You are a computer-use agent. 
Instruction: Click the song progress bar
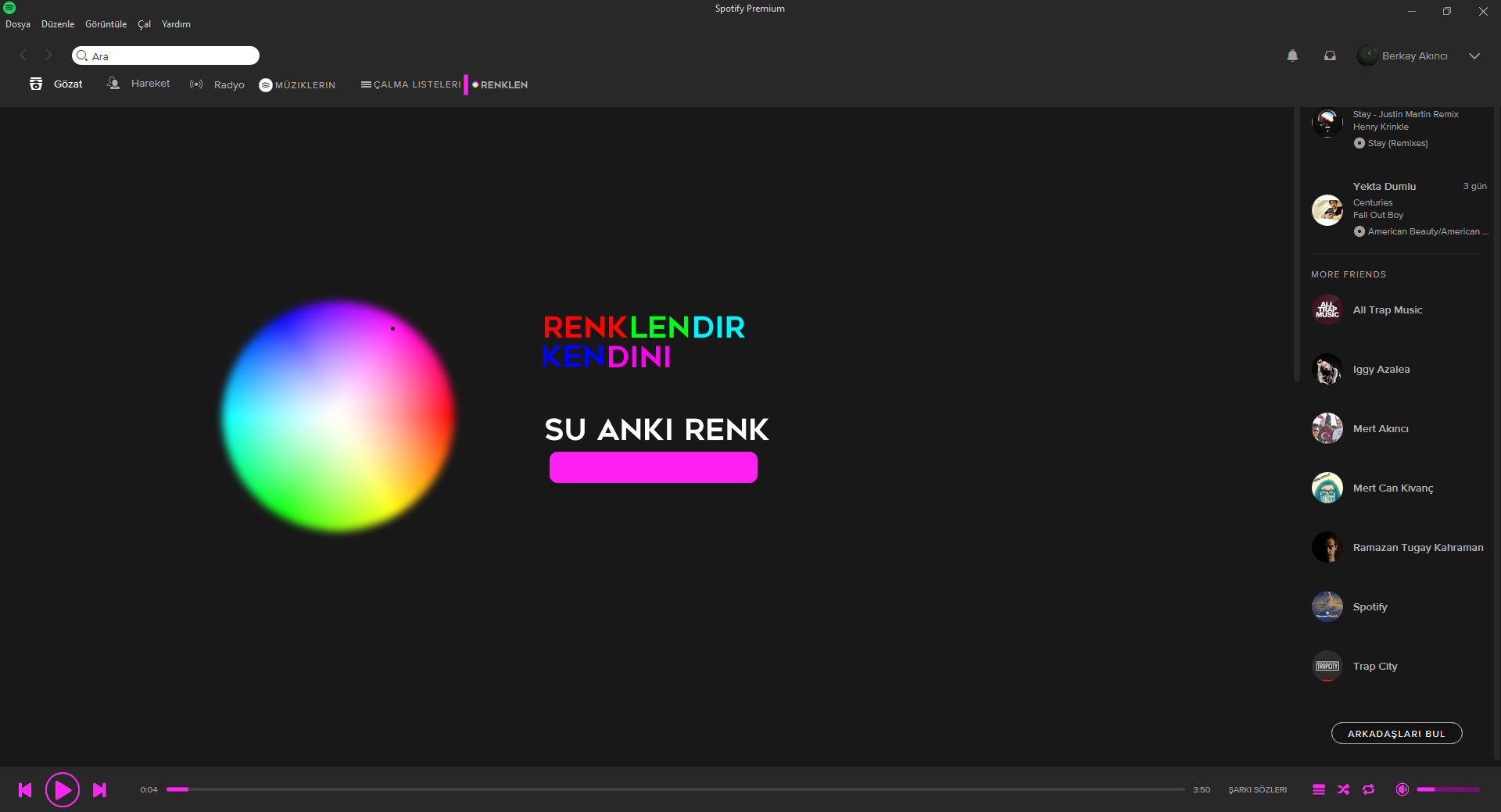pos(675,789)
